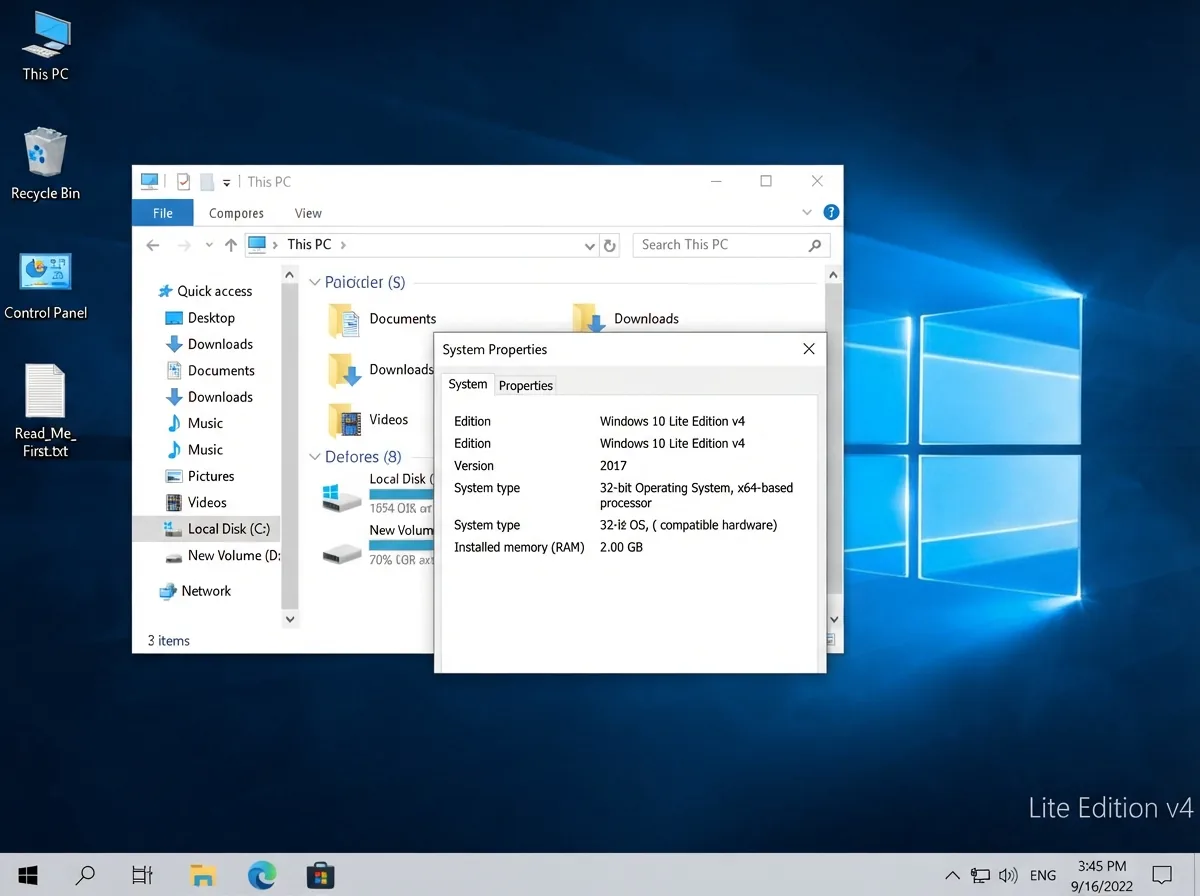The width and height of the screenshot is (1200, 896).
Task: Expand the address bar history dropdown
Action: (x=589, y=246)
